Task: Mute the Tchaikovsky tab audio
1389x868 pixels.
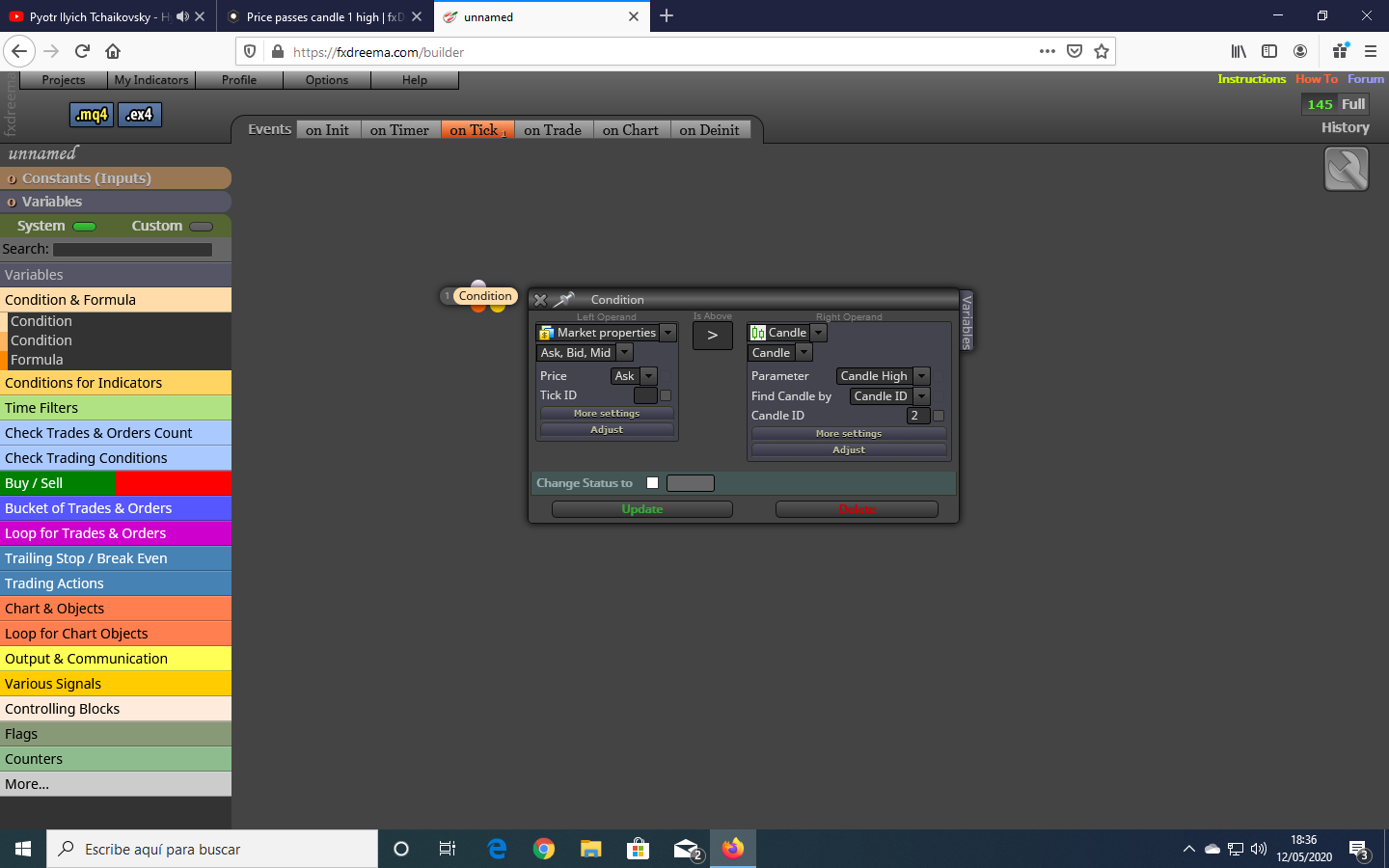Action: click(x=182, y=16)
